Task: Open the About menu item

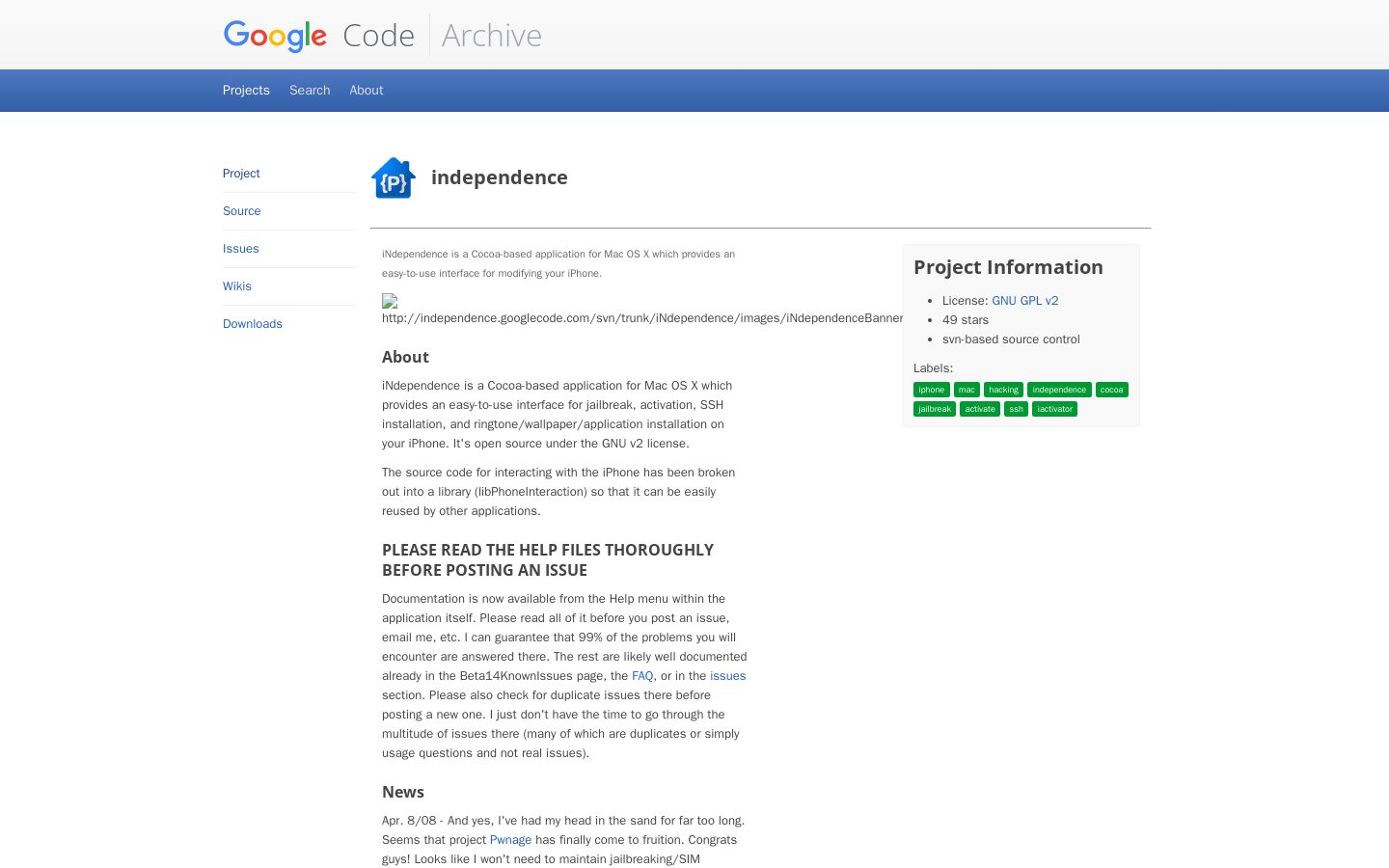Action: (367, 90)
